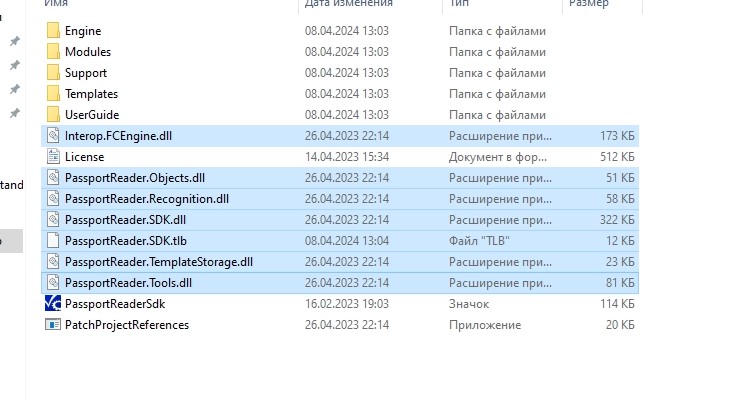Screen dimensions: 749x400
Task: Click the PassportReader.SDK.dll file icon
Action: pyautogui.click(x=53, y=220)
